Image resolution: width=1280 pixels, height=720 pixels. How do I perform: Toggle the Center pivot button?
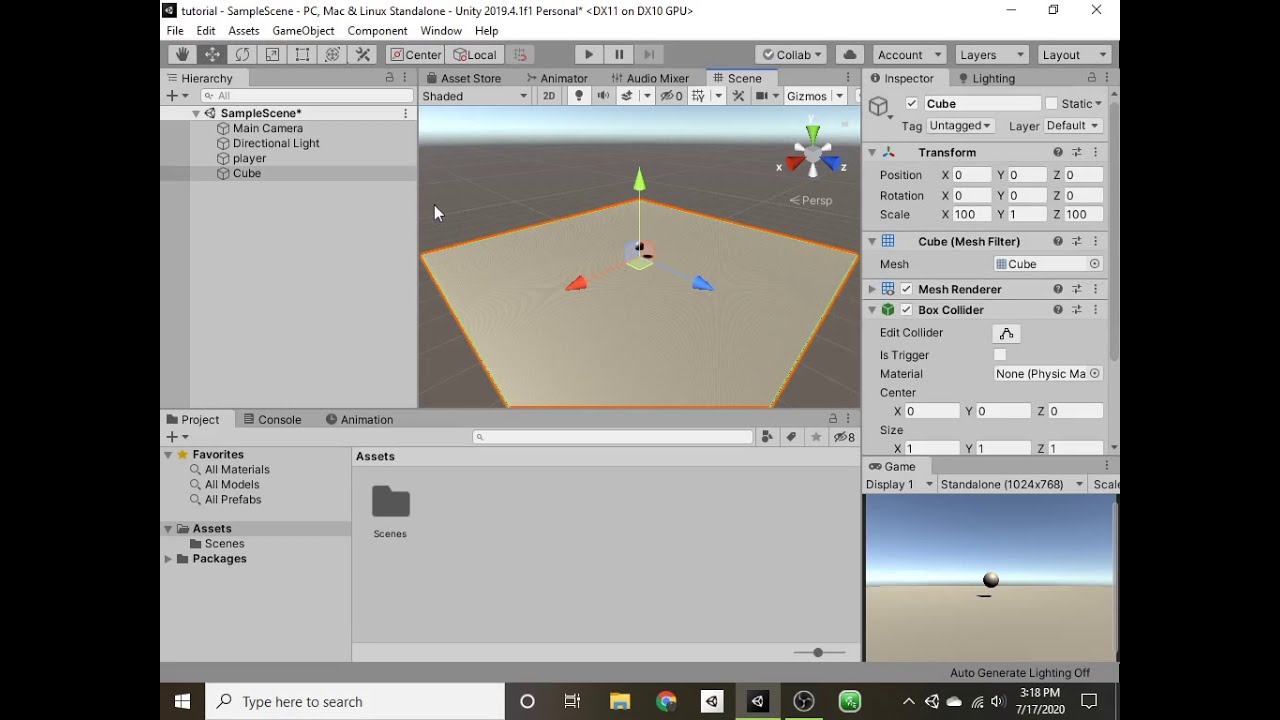415,55
